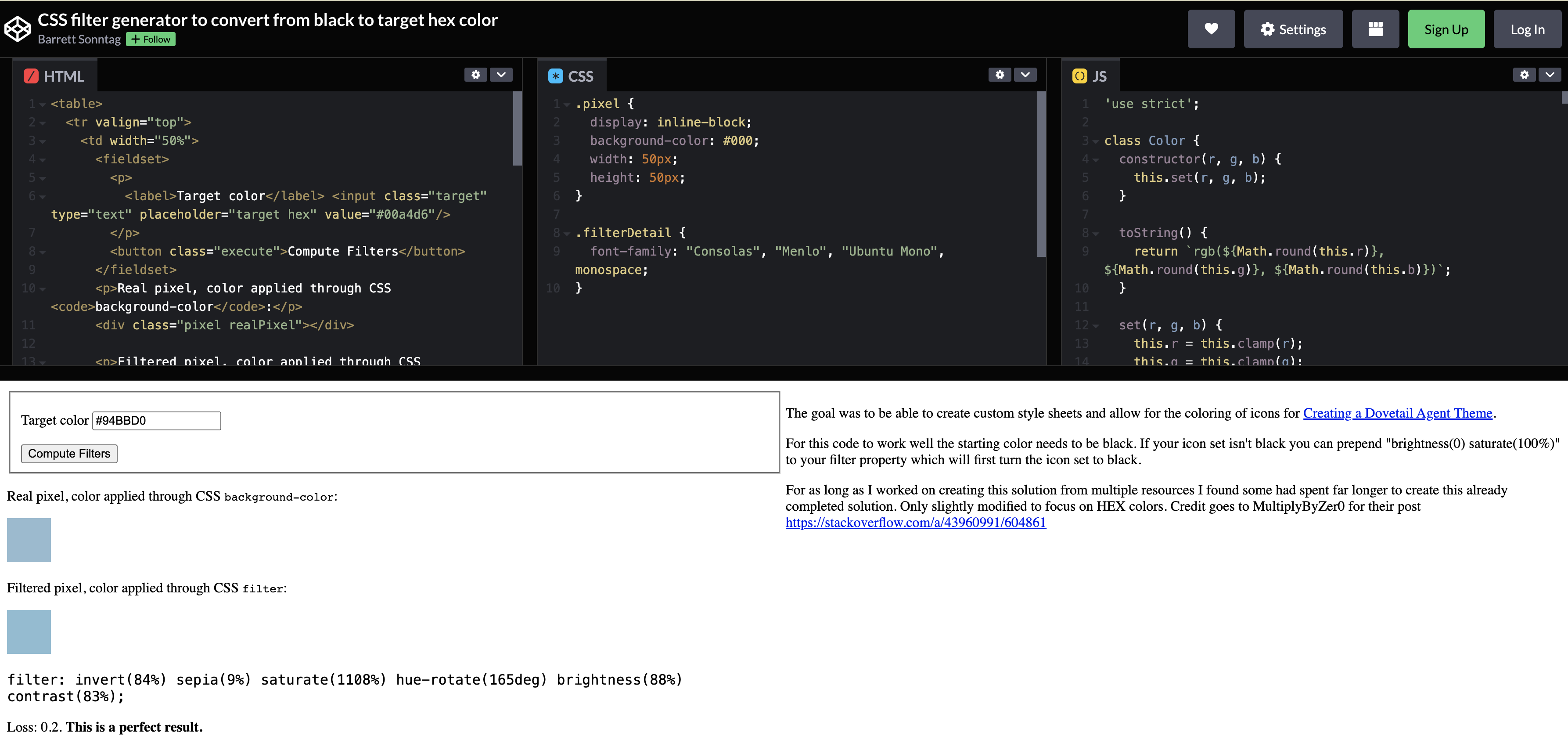Collapse the Color class in the JS editor
Screen dimensions: 1568x743
1095,141
